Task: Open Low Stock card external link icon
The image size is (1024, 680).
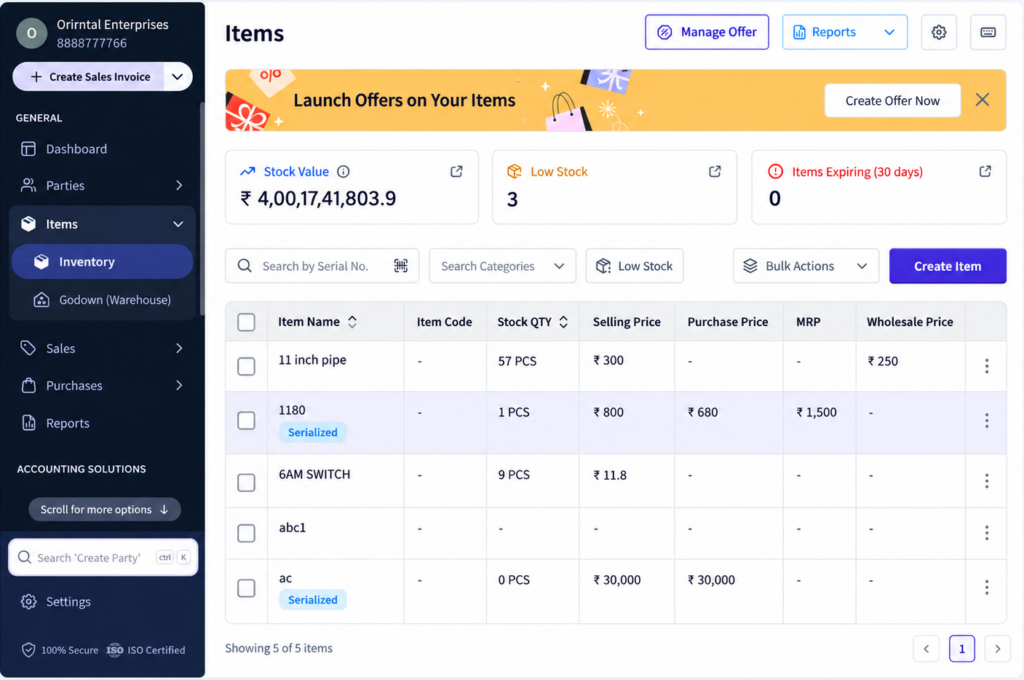Action: 714,171
